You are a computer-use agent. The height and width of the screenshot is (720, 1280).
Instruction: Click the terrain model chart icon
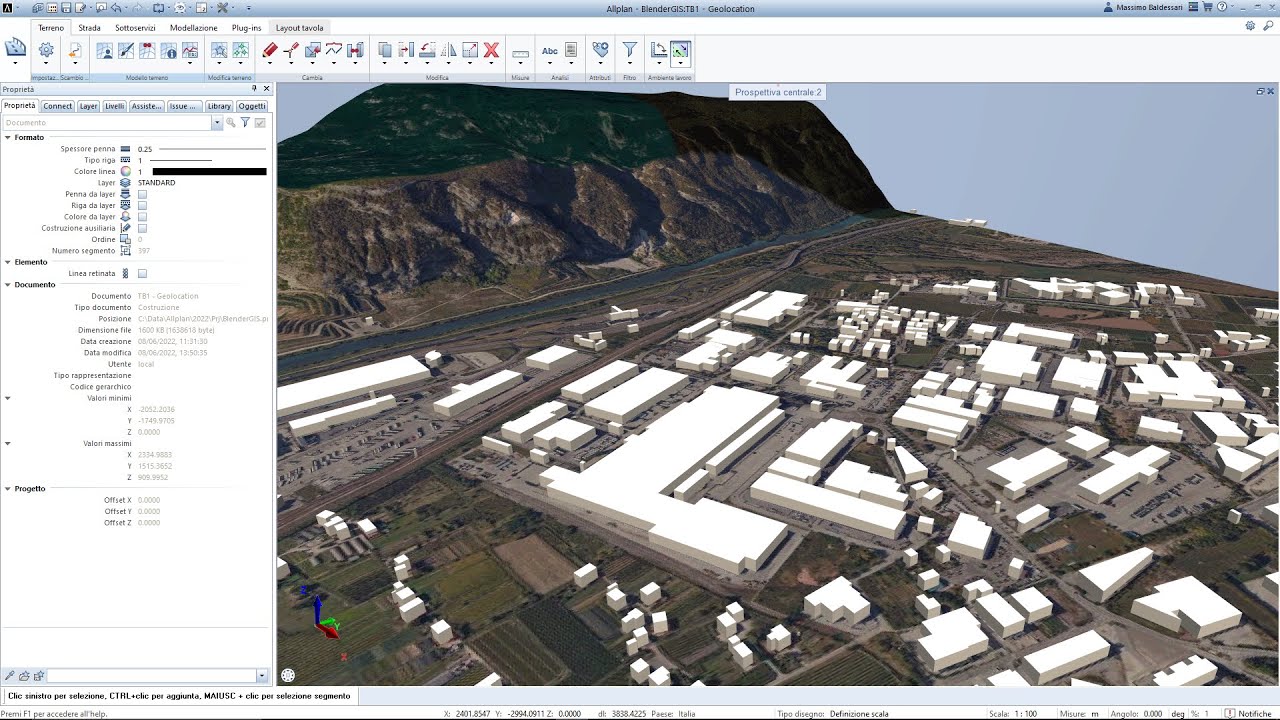click(x=190, y=50)
